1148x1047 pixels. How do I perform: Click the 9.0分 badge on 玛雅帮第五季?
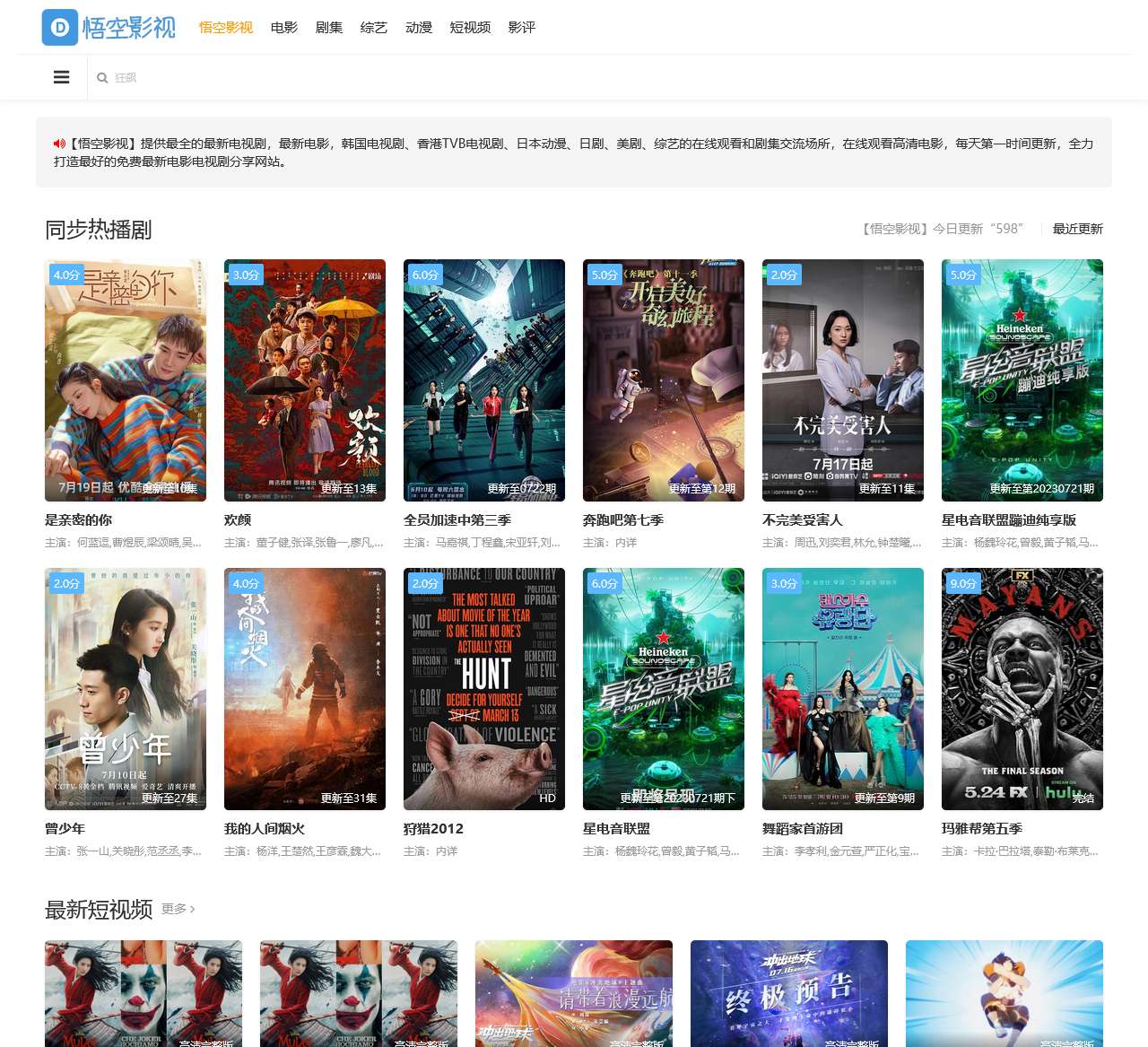pos(962,583)
